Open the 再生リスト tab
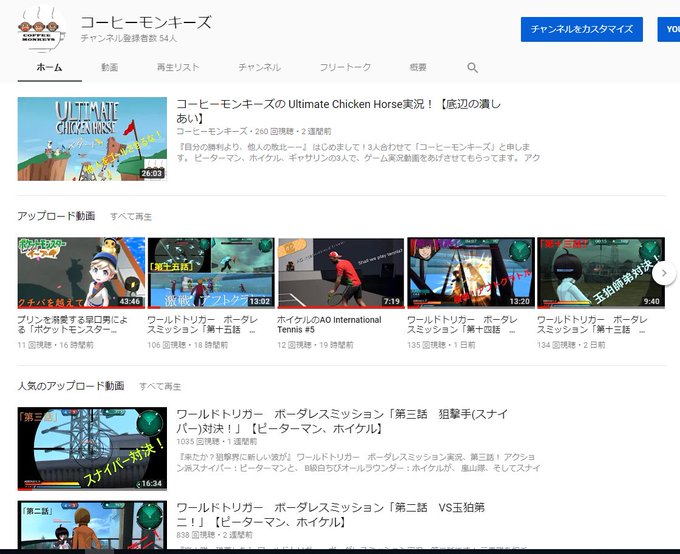The width and height of the screenshot is (680, 554). coord(178,67)
